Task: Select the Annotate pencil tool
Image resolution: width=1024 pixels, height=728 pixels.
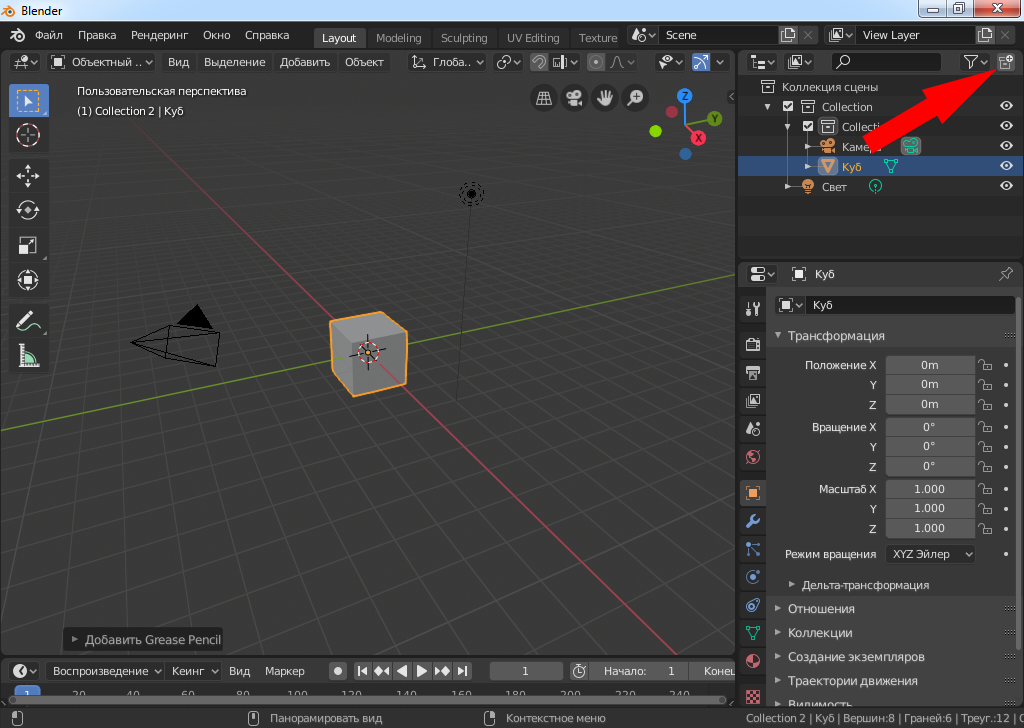Action: tap(28, 321)
